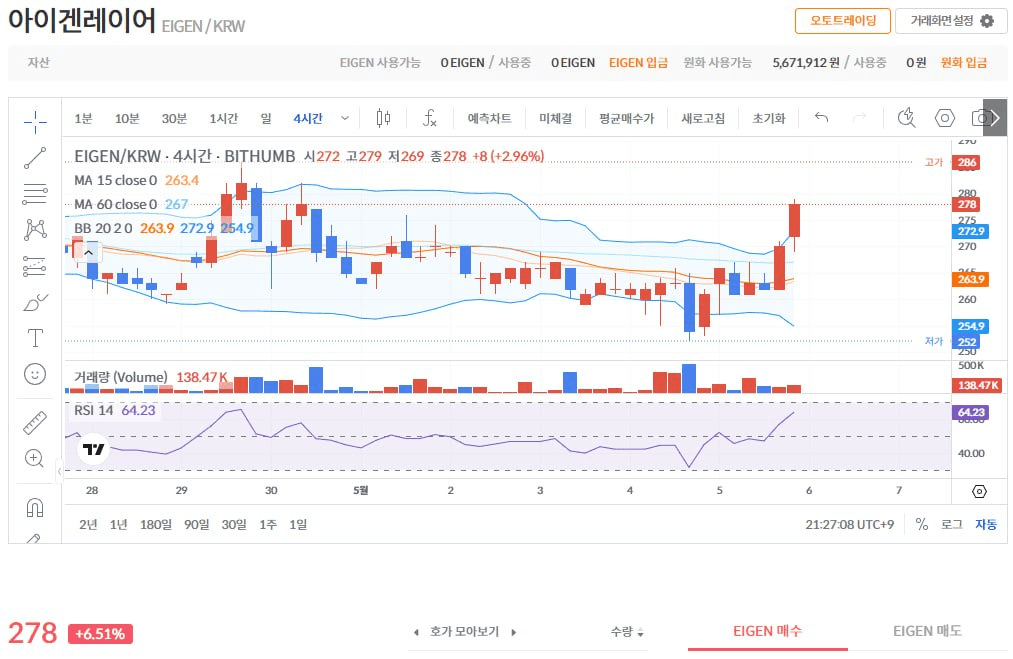Toggle the magnet snap mode
Image resolution: width=1013 pixels, height=659 pixels.
(35, 508)
